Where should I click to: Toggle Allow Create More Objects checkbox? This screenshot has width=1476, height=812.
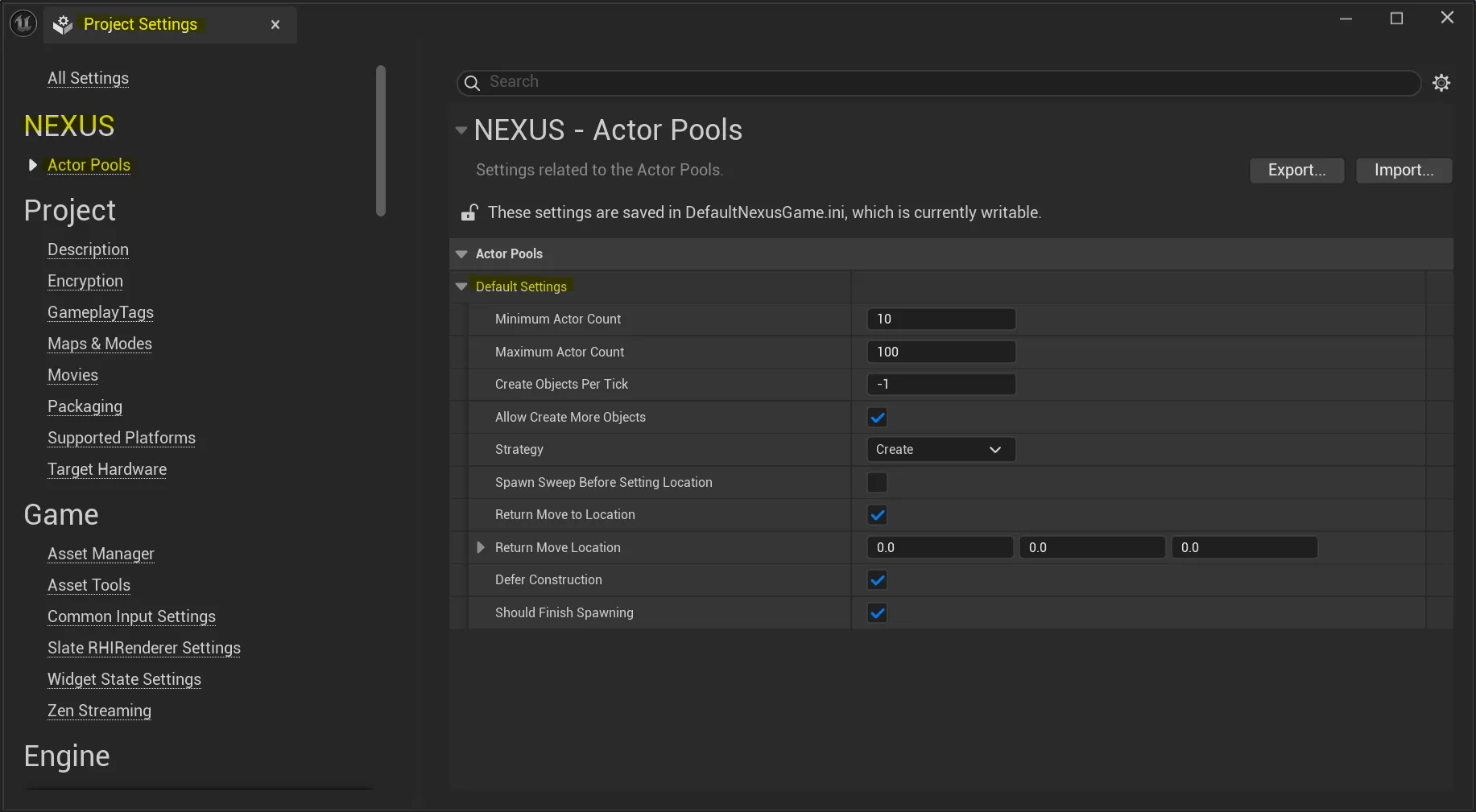877,418
